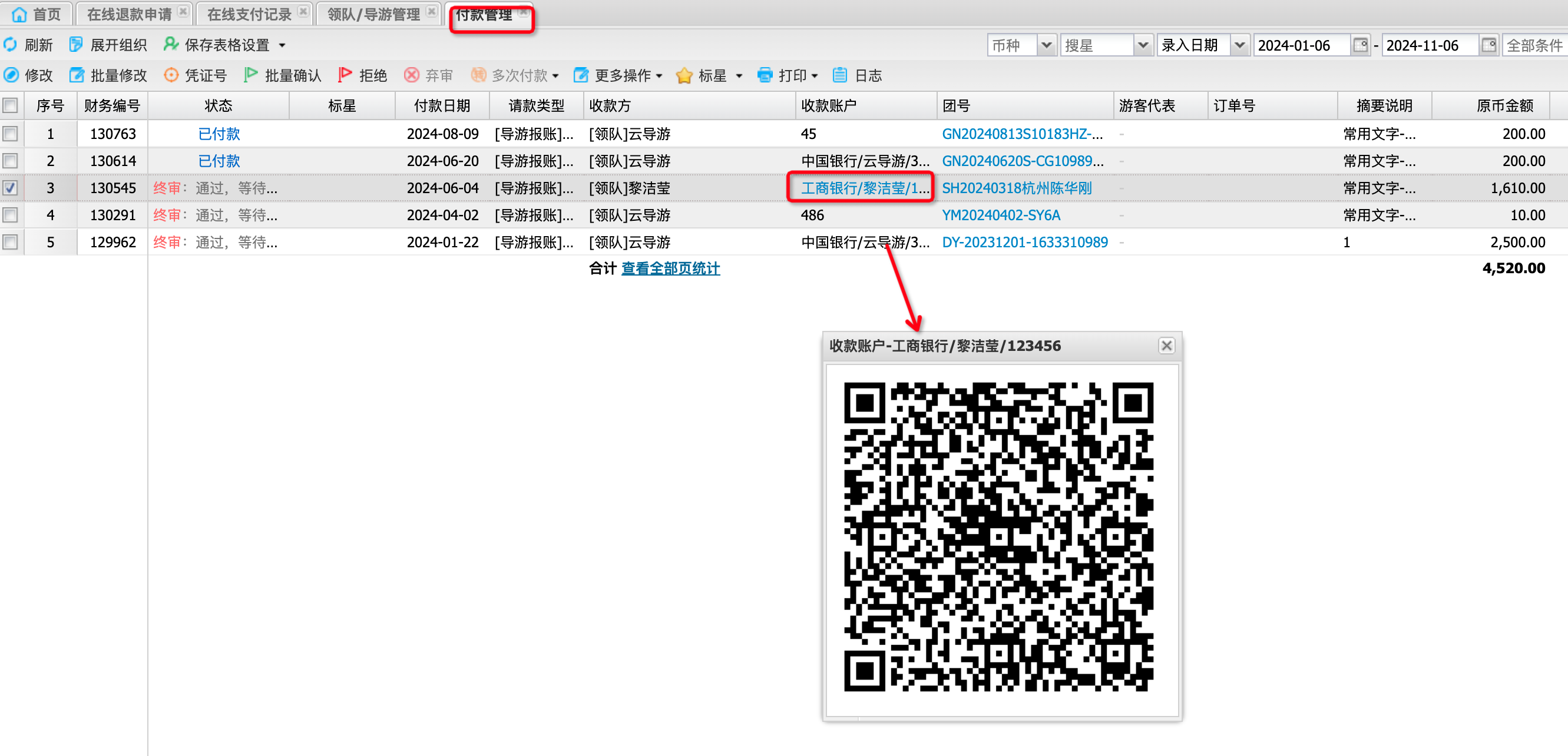The image size is (1568, 756).
Task: Sort by 付款日期 column header
Action: pos(442,106)
